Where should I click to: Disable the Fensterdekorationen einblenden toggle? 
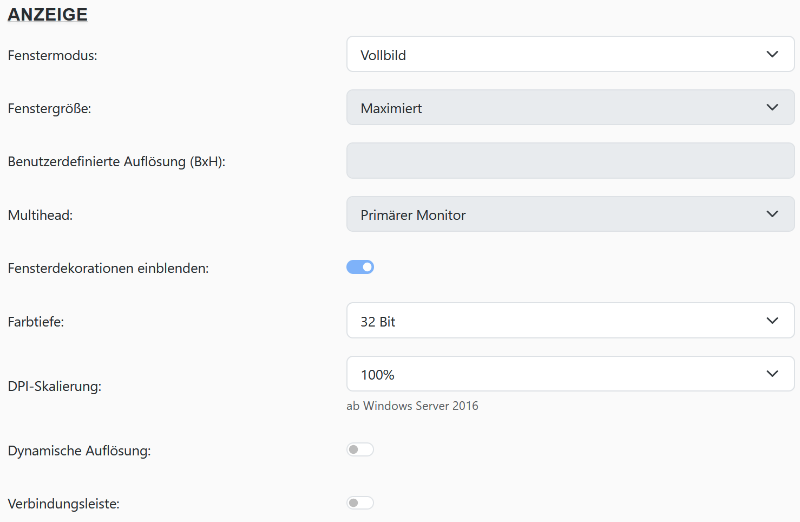tap(360, 267)
